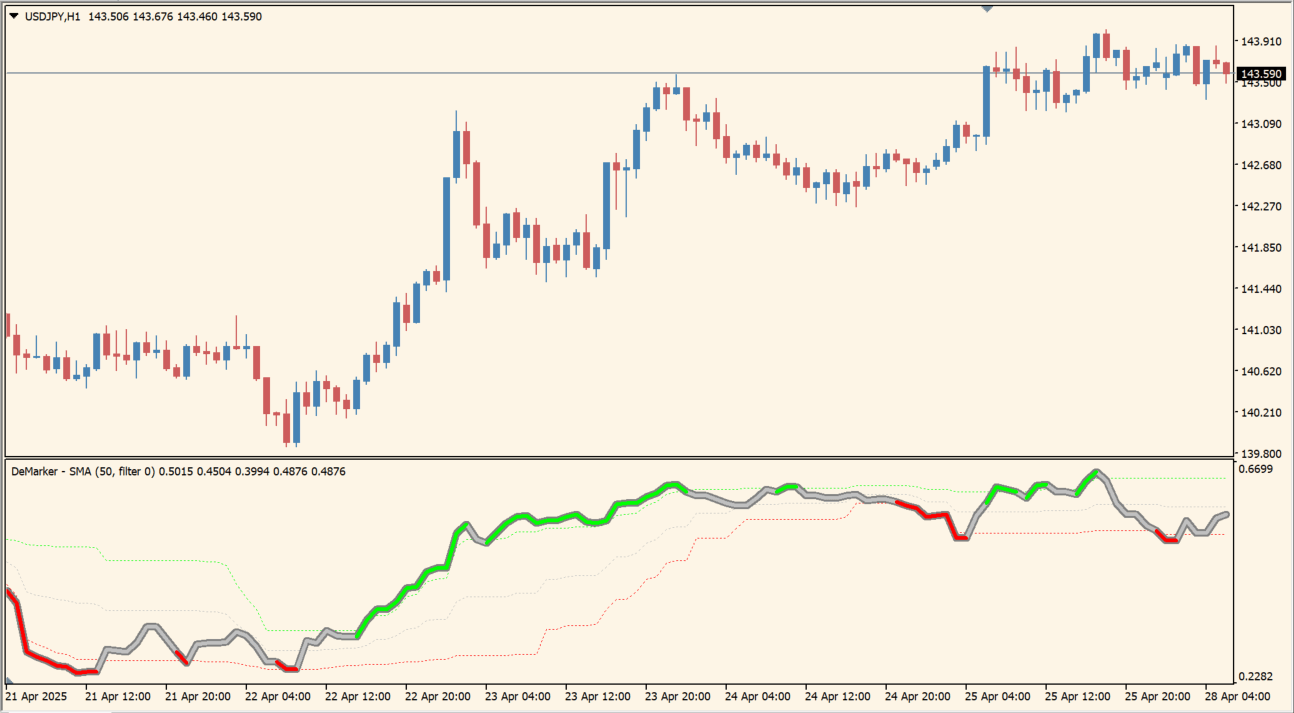The image size is (1294, 713).
Task: Click the 0.6699 indicator scale value
Action: [x=1257, y=469]
